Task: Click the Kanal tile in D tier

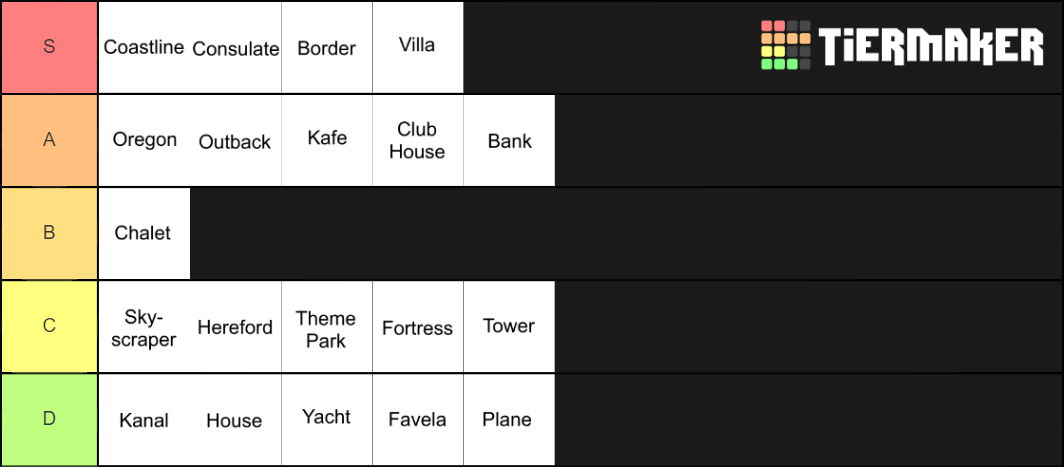Action: (144, 419)
